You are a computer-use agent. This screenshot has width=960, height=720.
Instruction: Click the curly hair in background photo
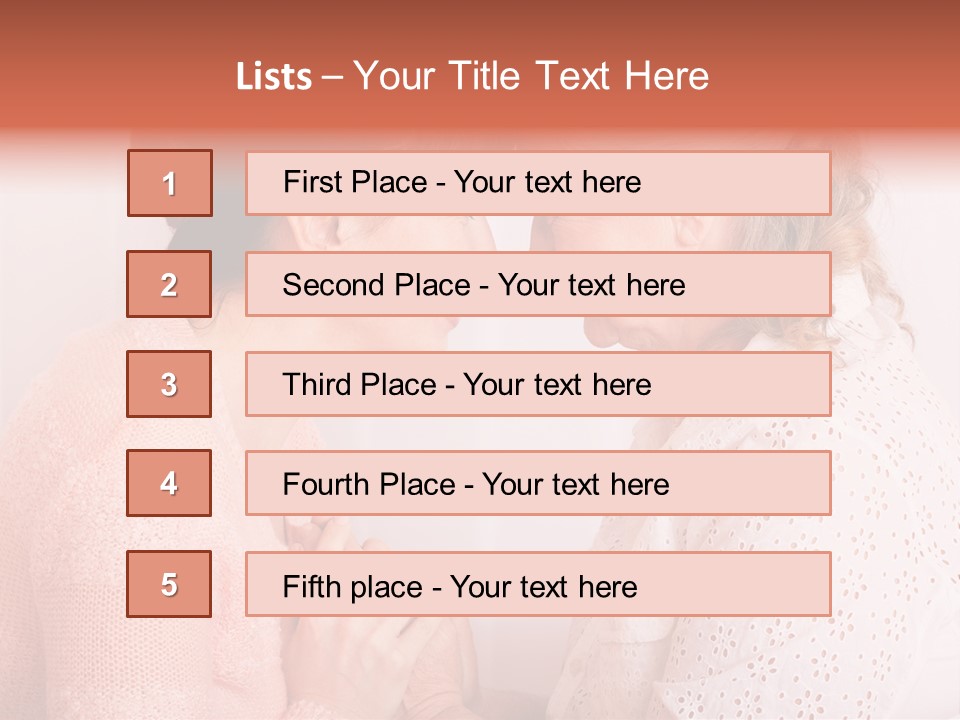point(880,250)
